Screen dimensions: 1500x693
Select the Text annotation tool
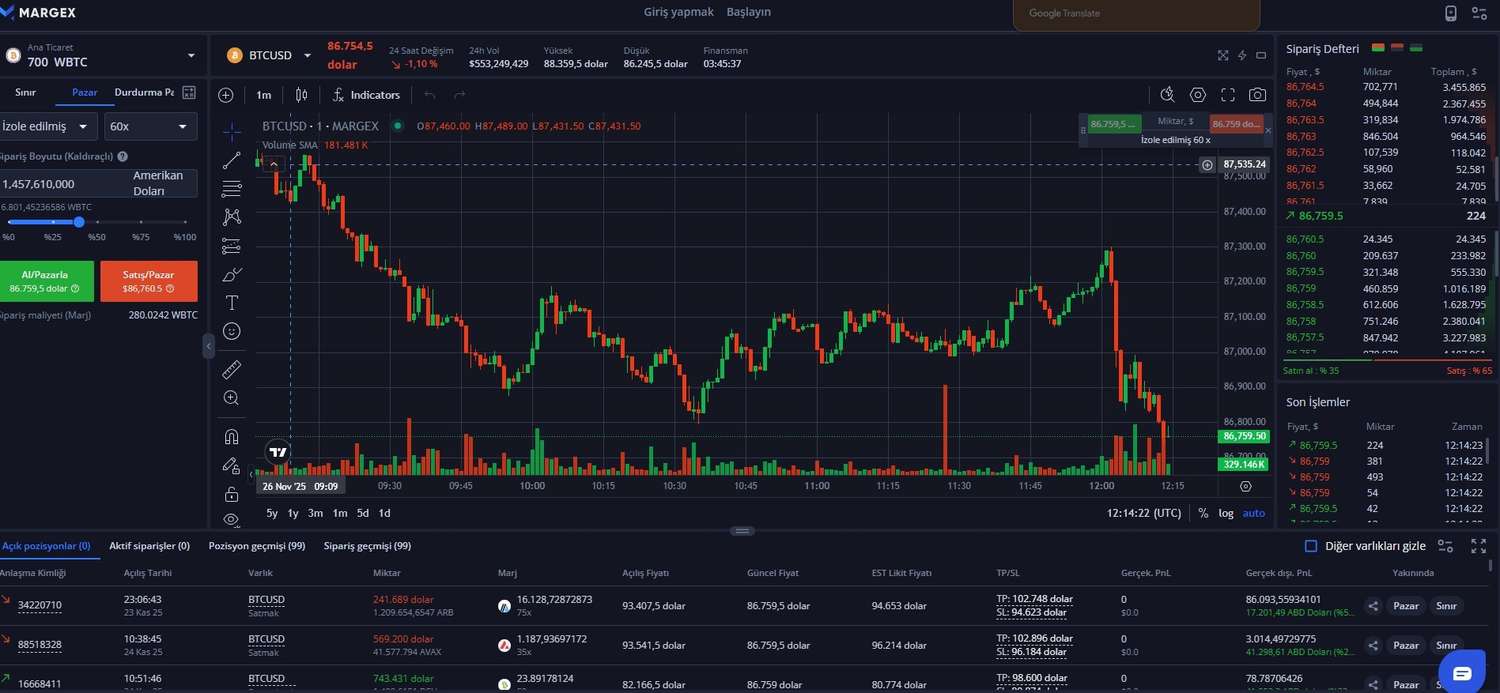click(231, 302)
